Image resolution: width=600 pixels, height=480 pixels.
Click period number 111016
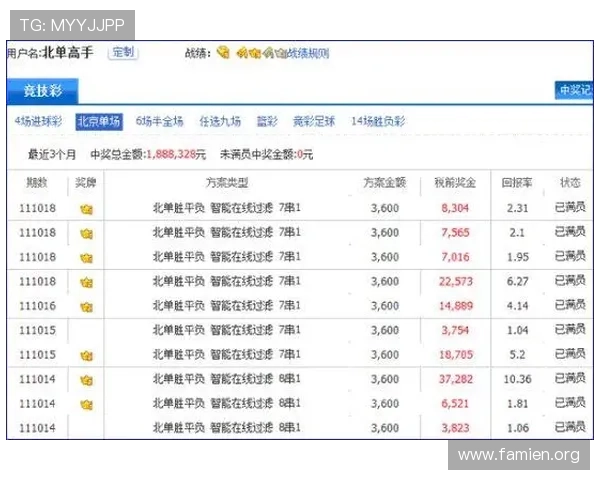tap(38, 306)
